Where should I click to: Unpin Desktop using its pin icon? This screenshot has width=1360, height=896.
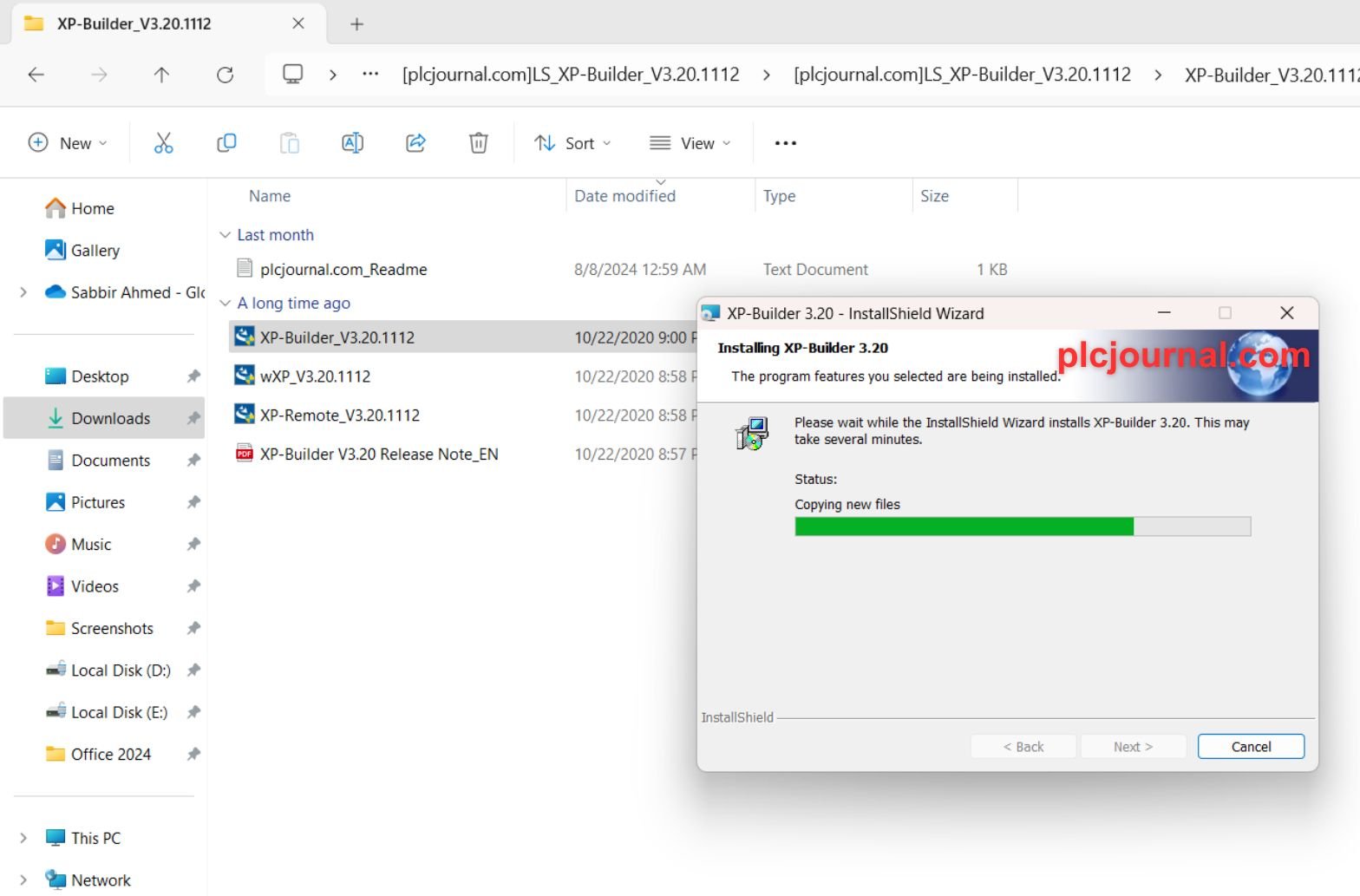pos(193,376)
